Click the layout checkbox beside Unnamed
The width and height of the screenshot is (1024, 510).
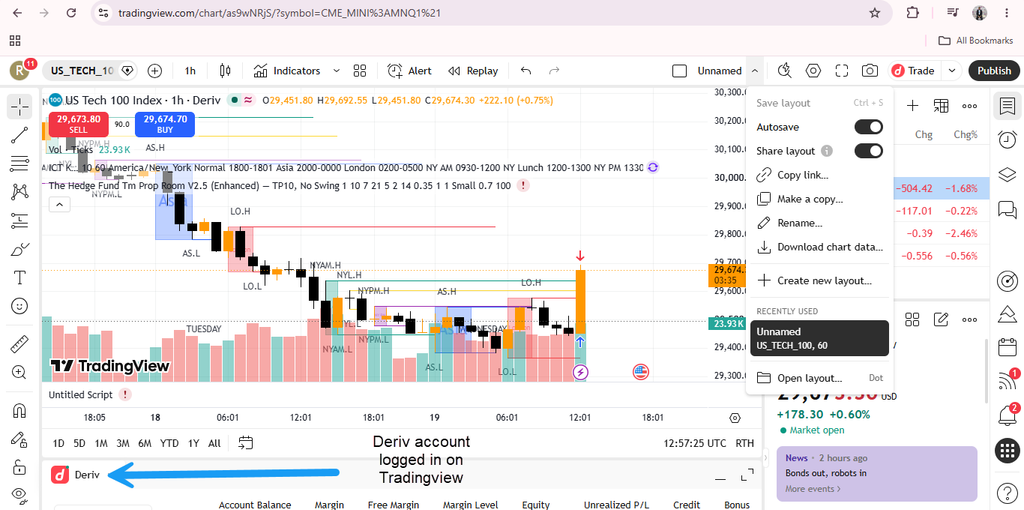click(679, 71)
